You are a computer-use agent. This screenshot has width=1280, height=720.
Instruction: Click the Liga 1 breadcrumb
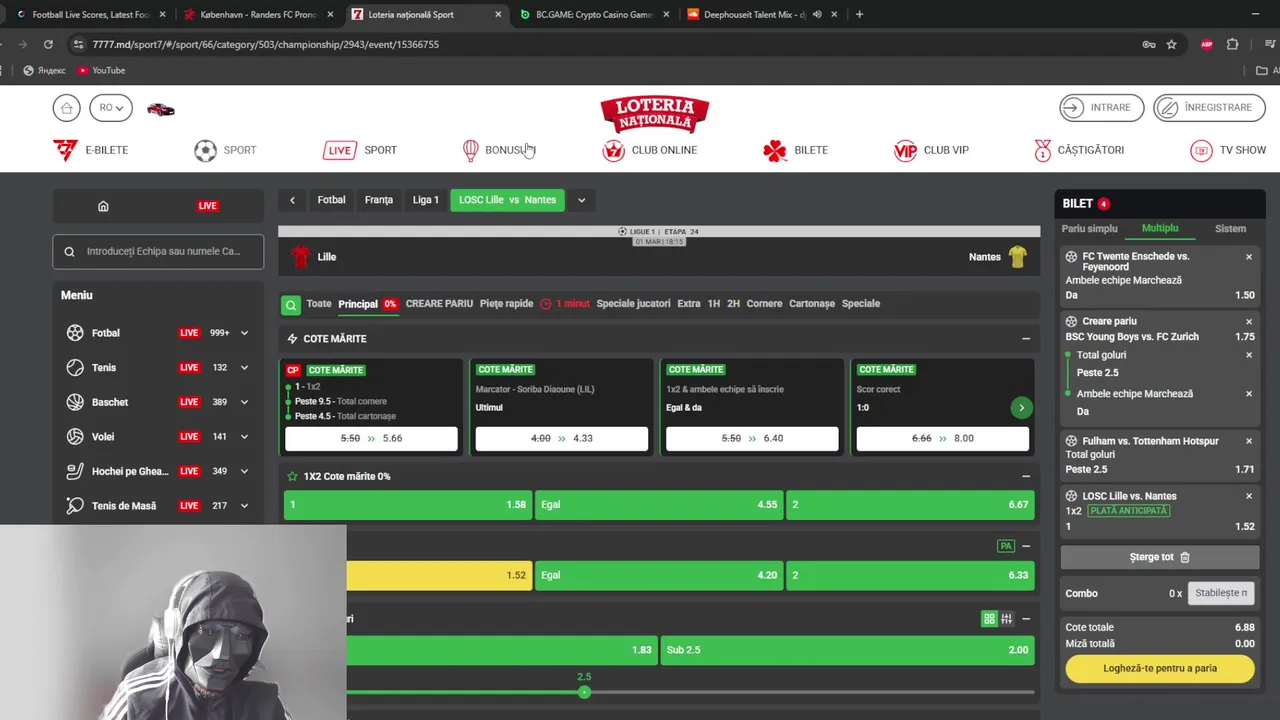coord(426,200)
